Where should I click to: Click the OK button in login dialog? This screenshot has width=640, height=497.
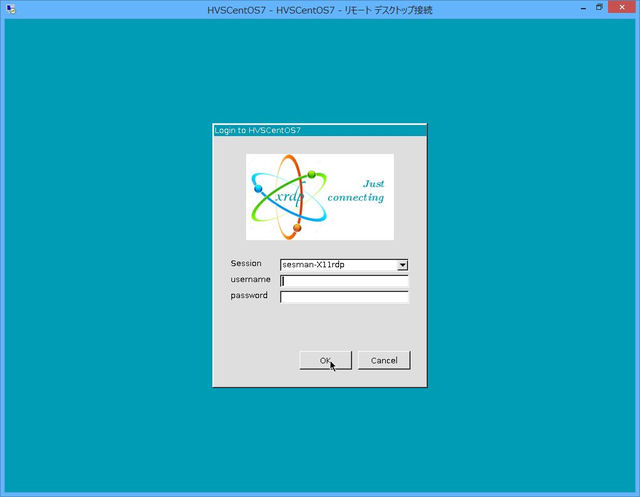click(x=325, y=360)
